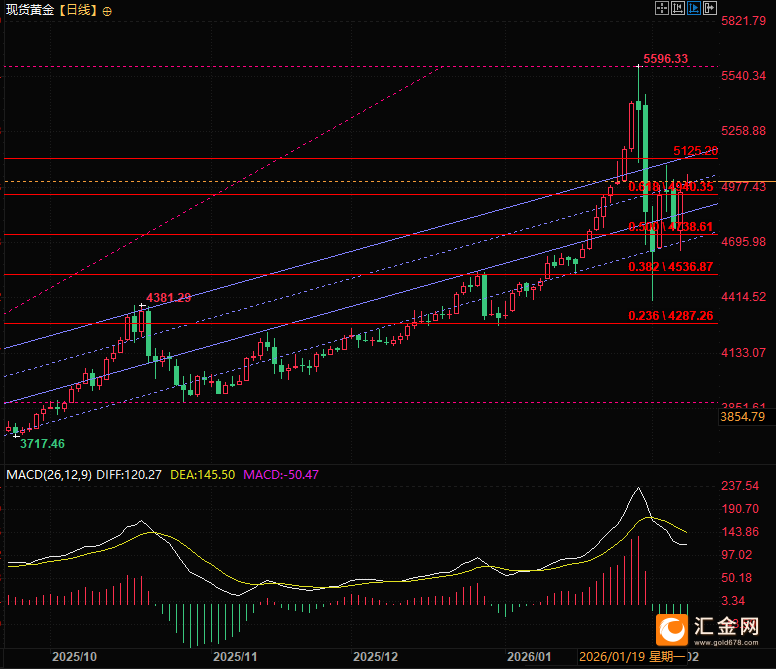Select the 0.618 Fibonacci level label
The image size is (776, 669).
pos(671,187)
